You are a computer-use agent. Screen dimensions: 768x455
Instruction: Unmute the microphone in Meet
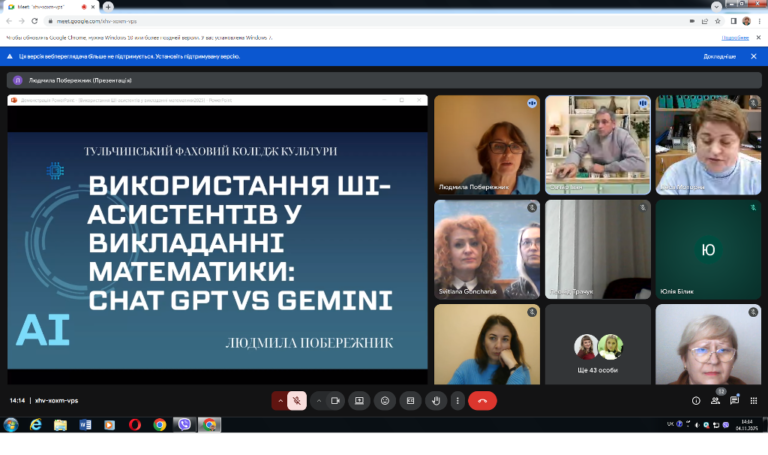297,401
